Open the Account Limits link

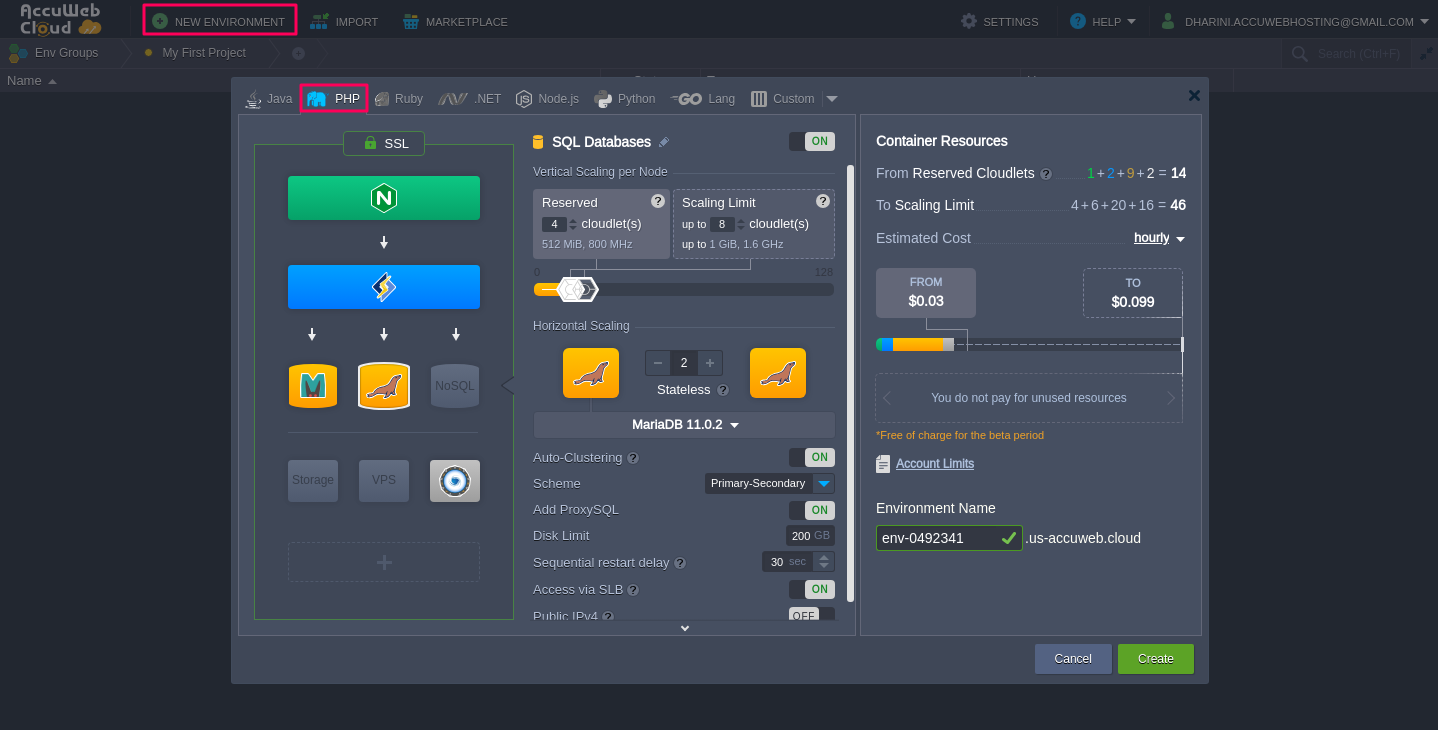click(934, 464)
